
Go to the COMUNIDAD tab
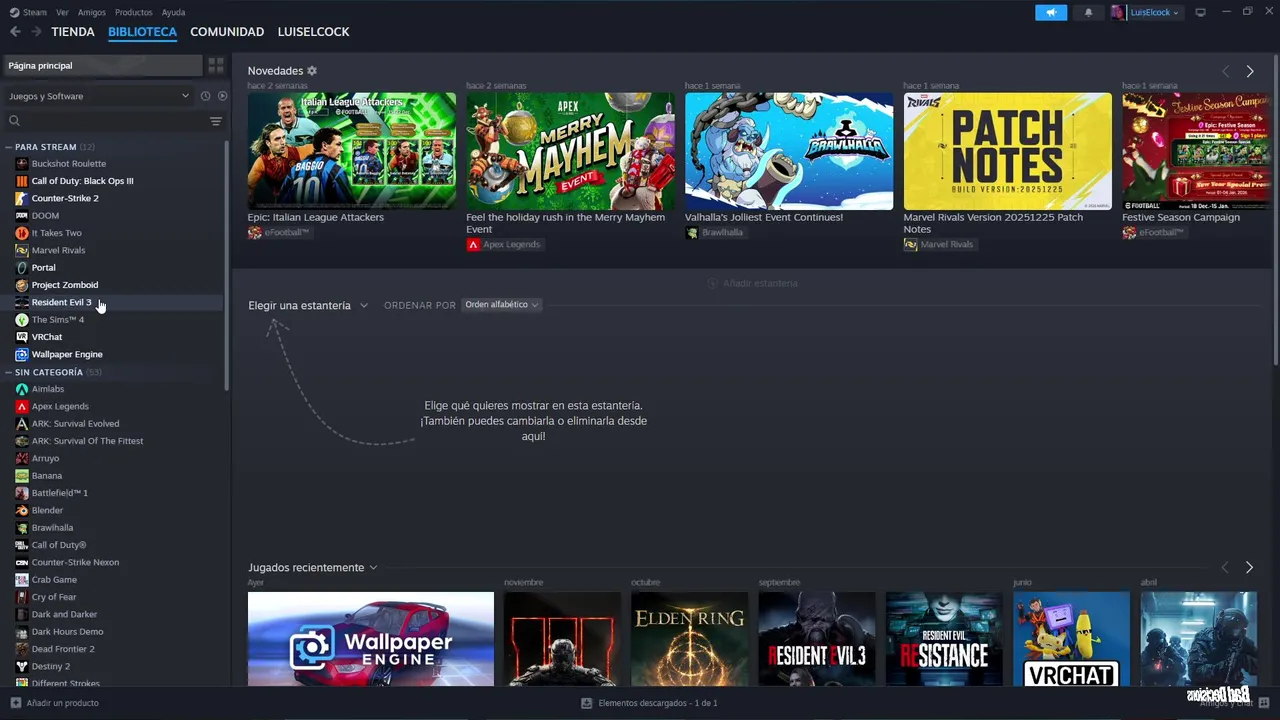[227, 32]
